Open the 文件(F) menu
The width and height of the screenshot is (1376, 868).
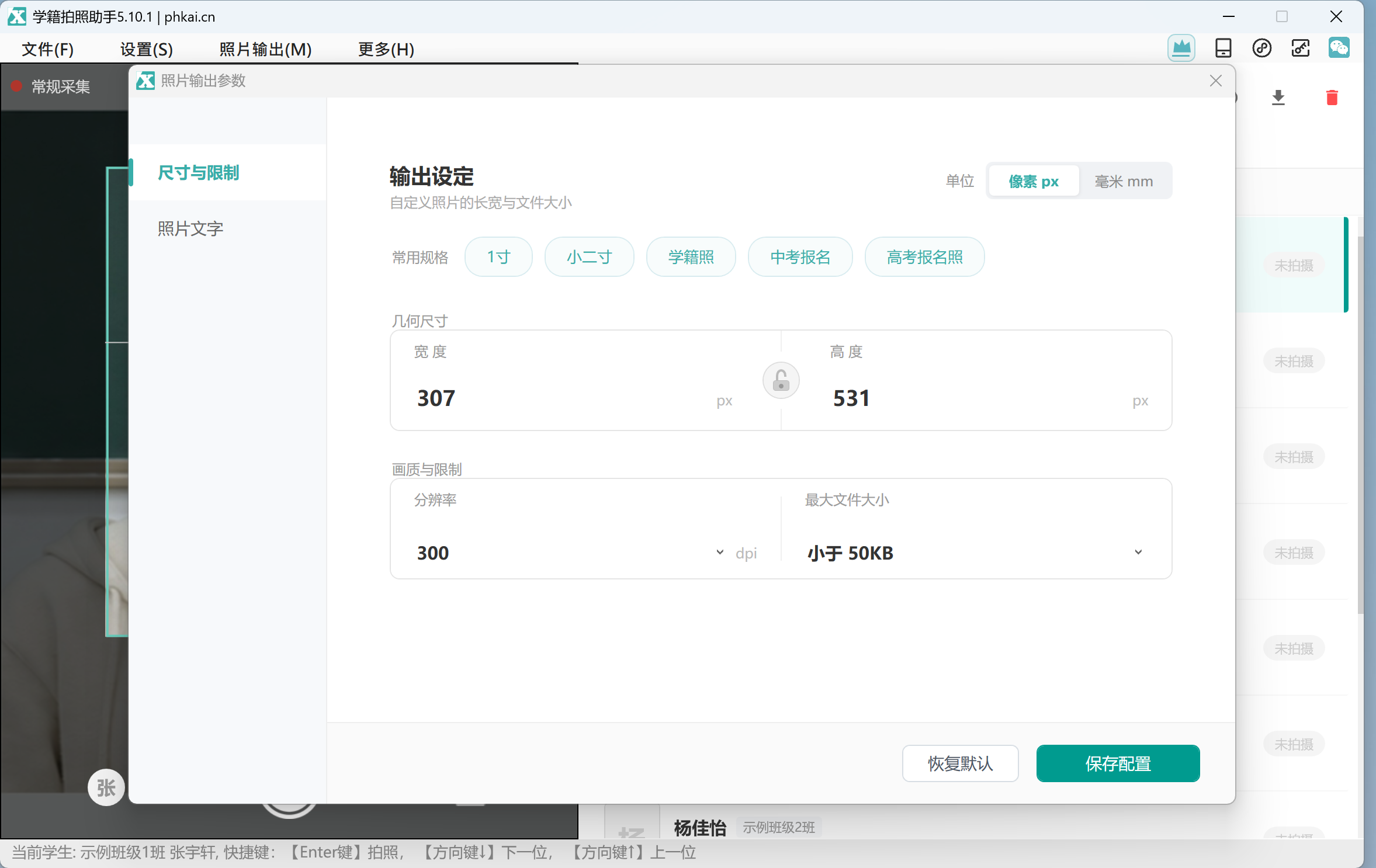(47, 49)
